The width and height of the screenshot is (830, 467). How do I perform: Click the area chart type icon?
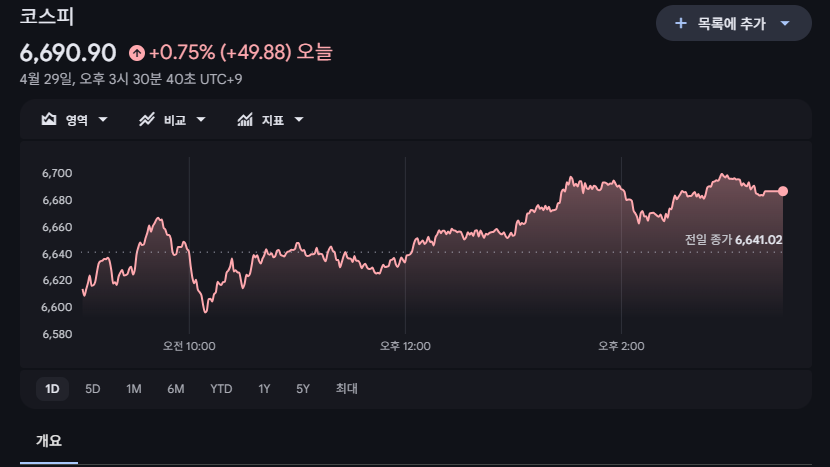point(49,120)
